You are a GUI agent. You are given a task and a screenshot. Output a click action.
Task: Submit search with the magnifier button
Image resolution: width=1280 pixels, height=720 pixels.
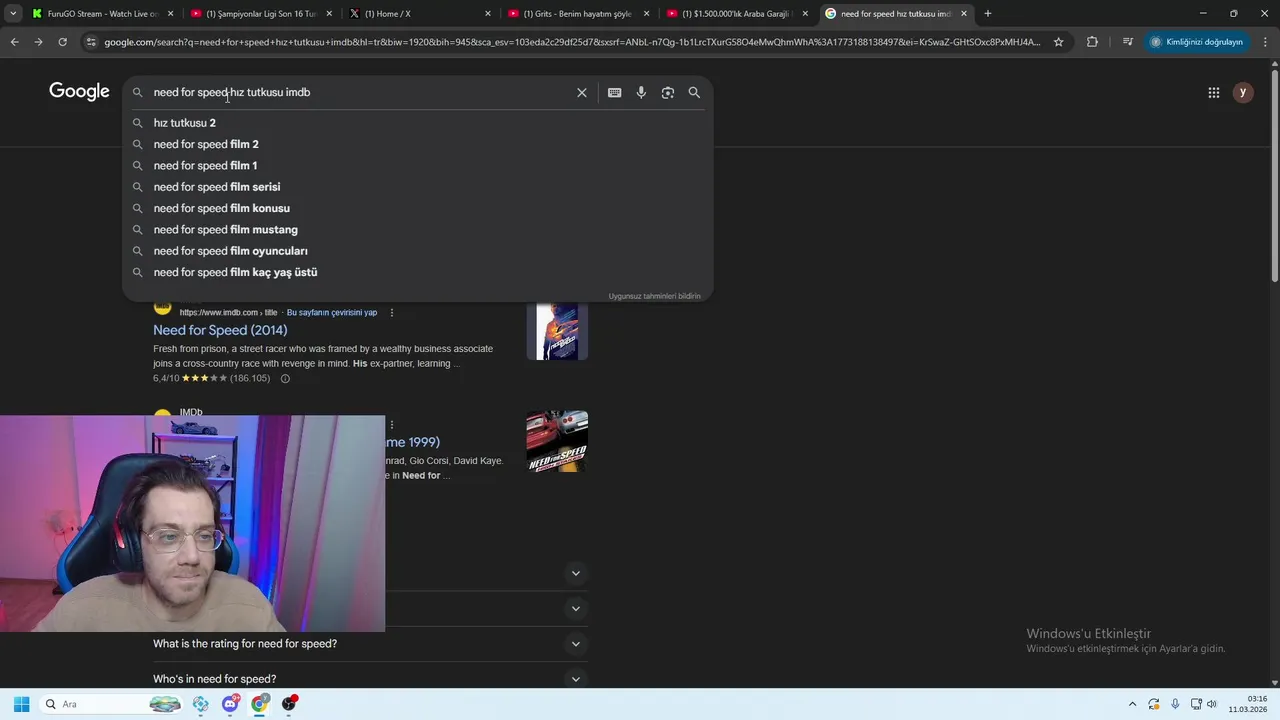click(x=694, y=92)
